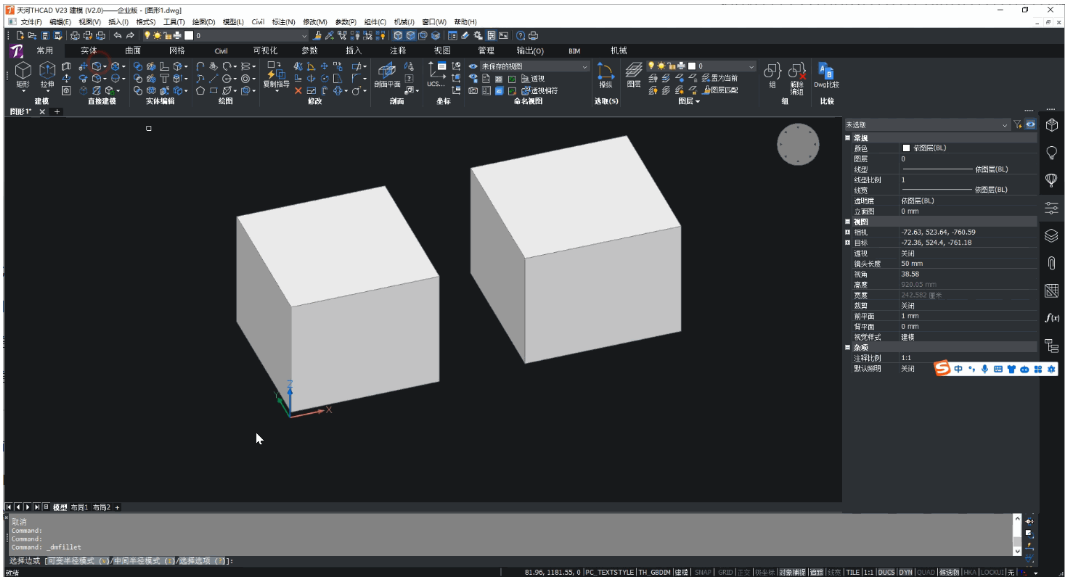1070x584 pixels.
Task: Click the help question mark toolbar icon
Action: tap(521, 35)
